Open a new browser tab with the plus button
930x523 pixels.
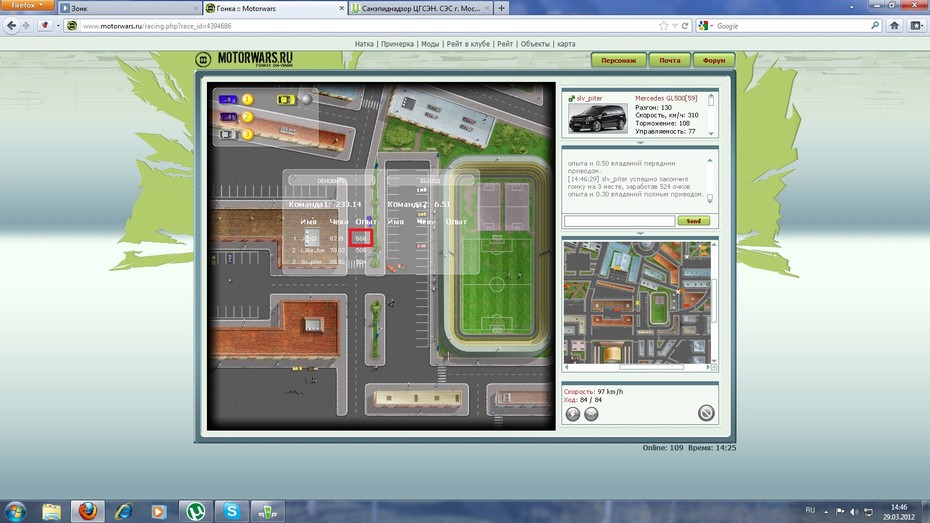tap(501, 8)
